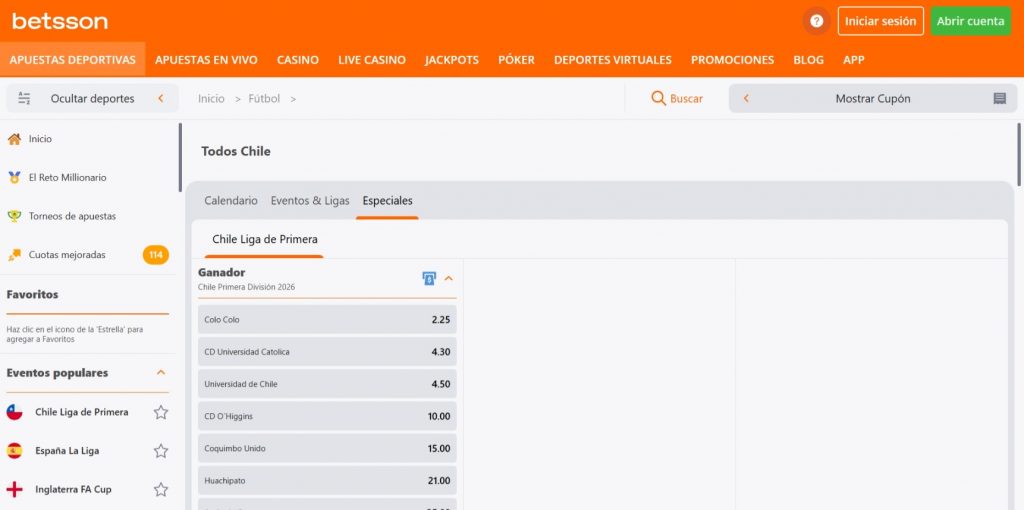
Task: Click Fútbol in the breadcrumb
Action: tap(264, 99)
